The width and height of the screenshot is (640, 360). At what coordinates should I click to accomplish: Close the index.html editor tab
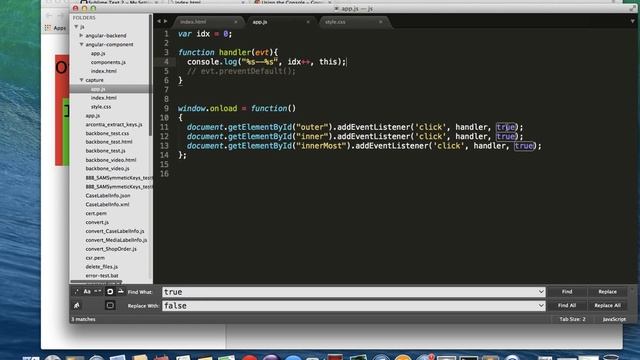pyautogui.click(x=236, y=22)
